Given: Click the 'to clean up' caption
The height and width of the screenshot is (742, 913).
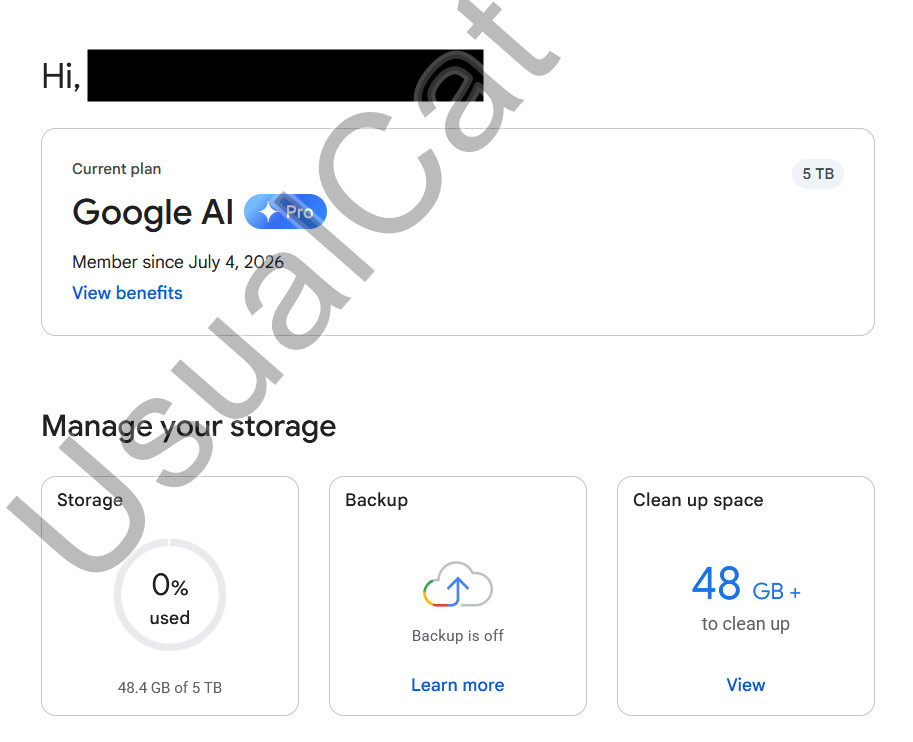Looking at the screenshot, I should click(x=745, y=624).
